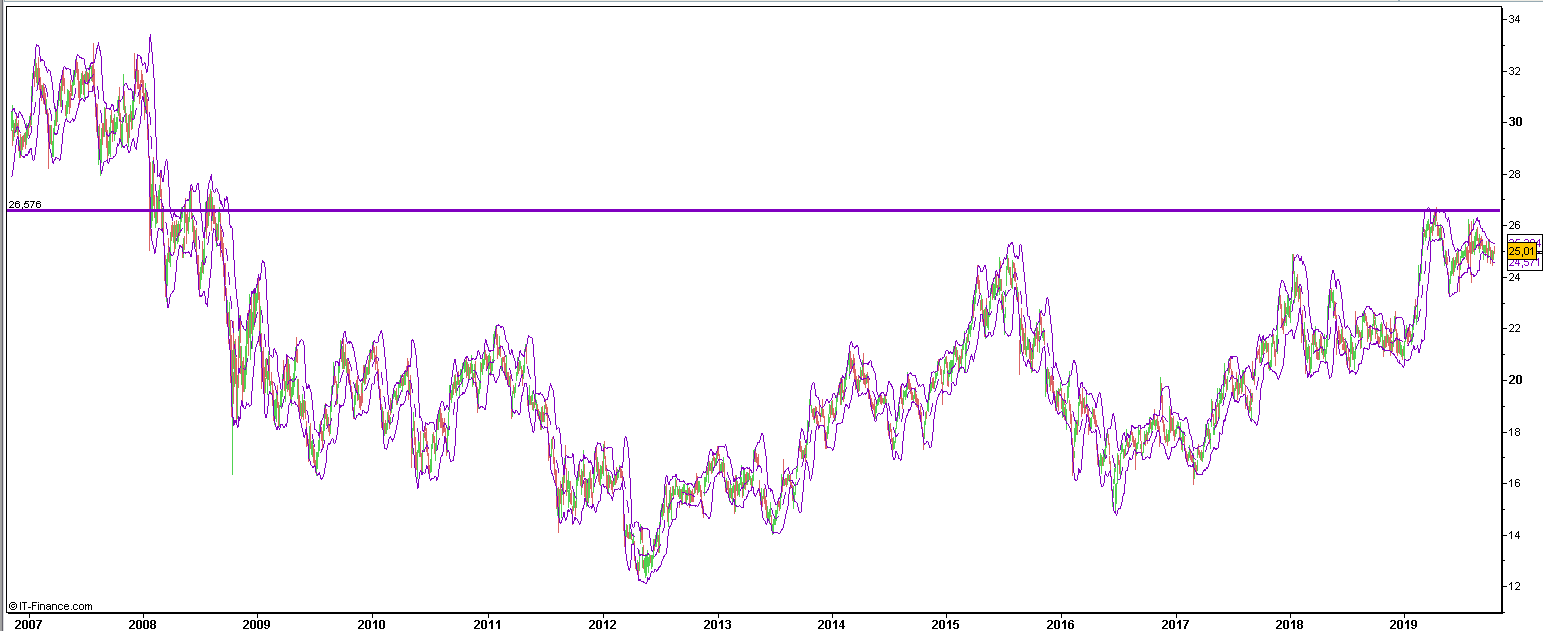
Task: Click the 34 value on the price axis
Action: (x=1515, y=20)
